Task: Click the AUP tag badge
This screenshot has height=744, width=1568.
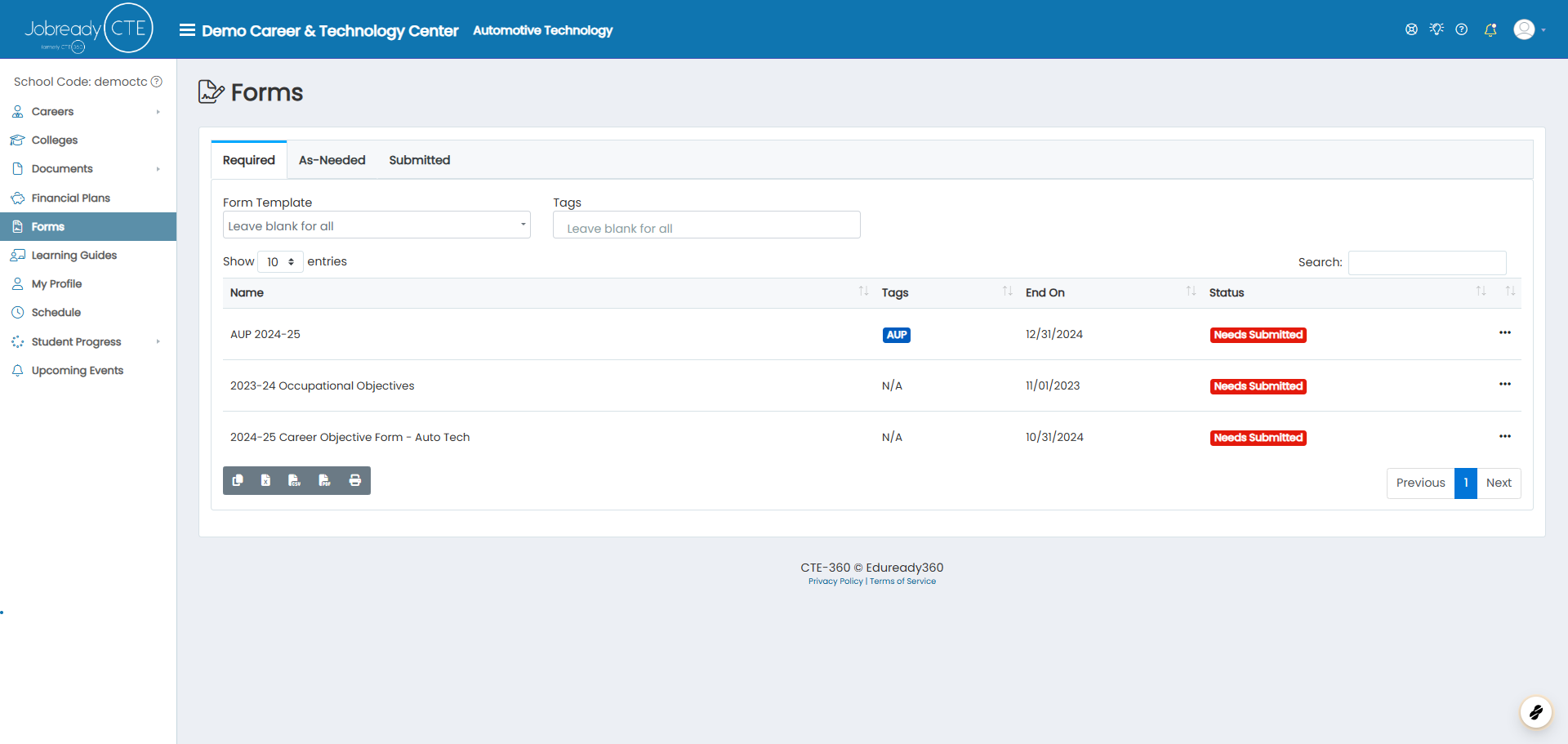Action: click(x=897, y=335)
